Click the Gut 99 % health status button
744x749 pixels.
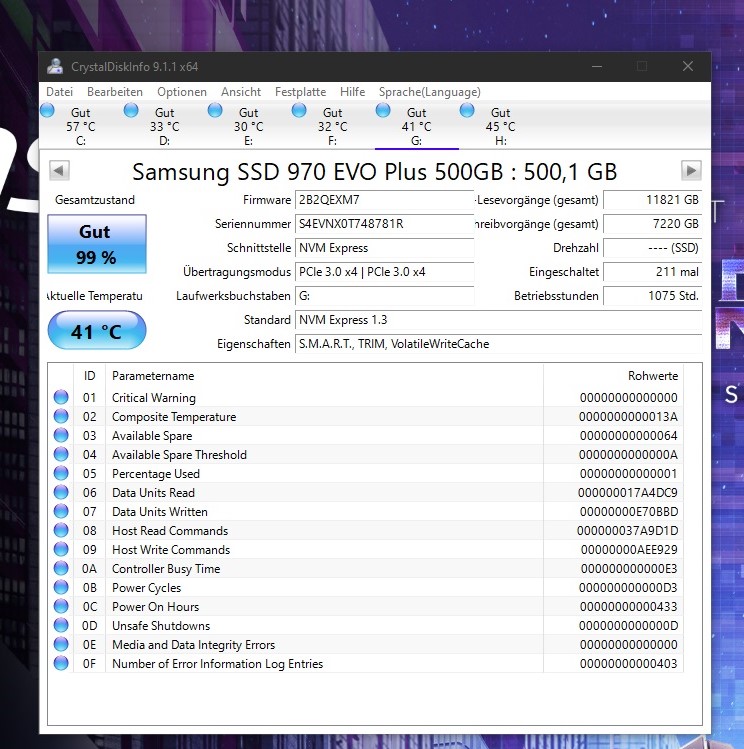point(97,244)
